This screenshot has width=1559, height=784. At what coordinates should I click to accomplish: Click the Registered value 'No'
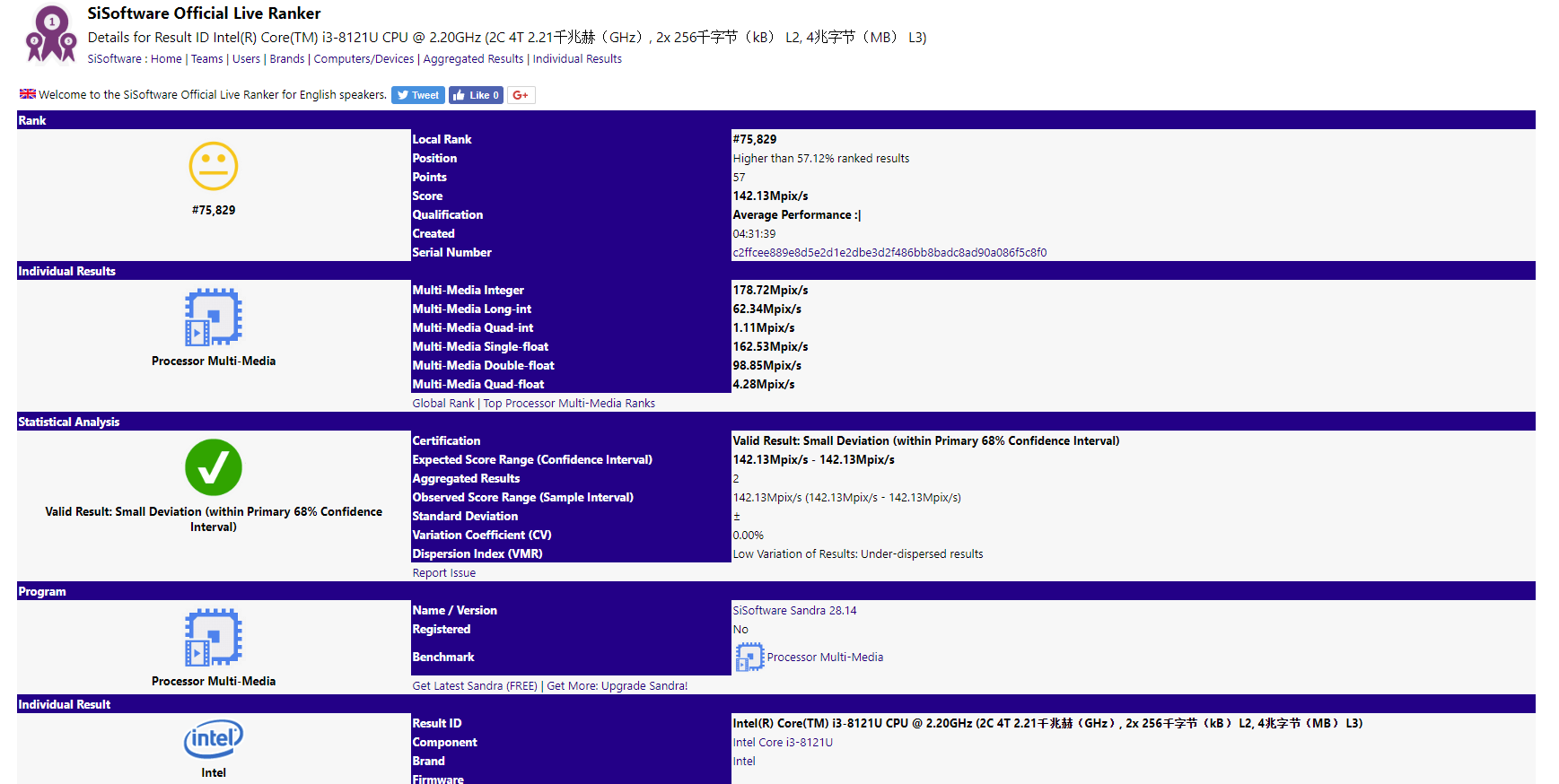pos(740,630)
